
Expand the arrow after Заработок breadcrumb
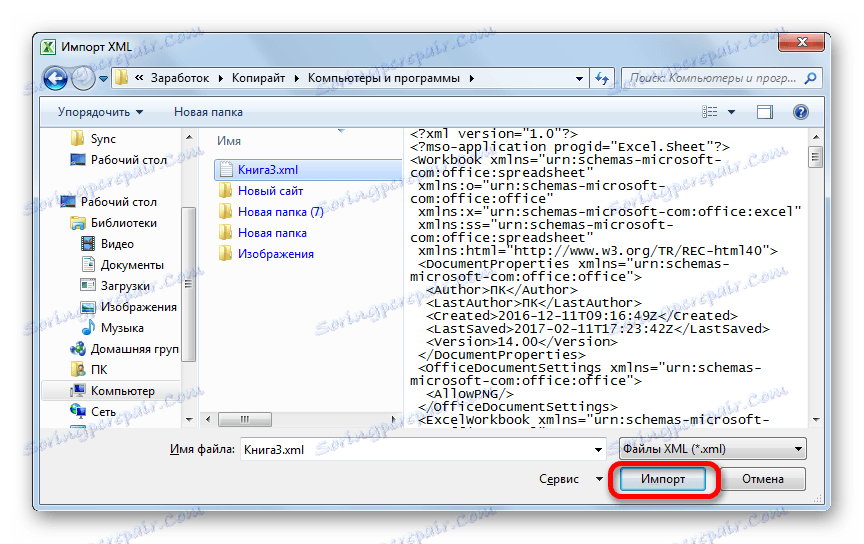point(220,78)
